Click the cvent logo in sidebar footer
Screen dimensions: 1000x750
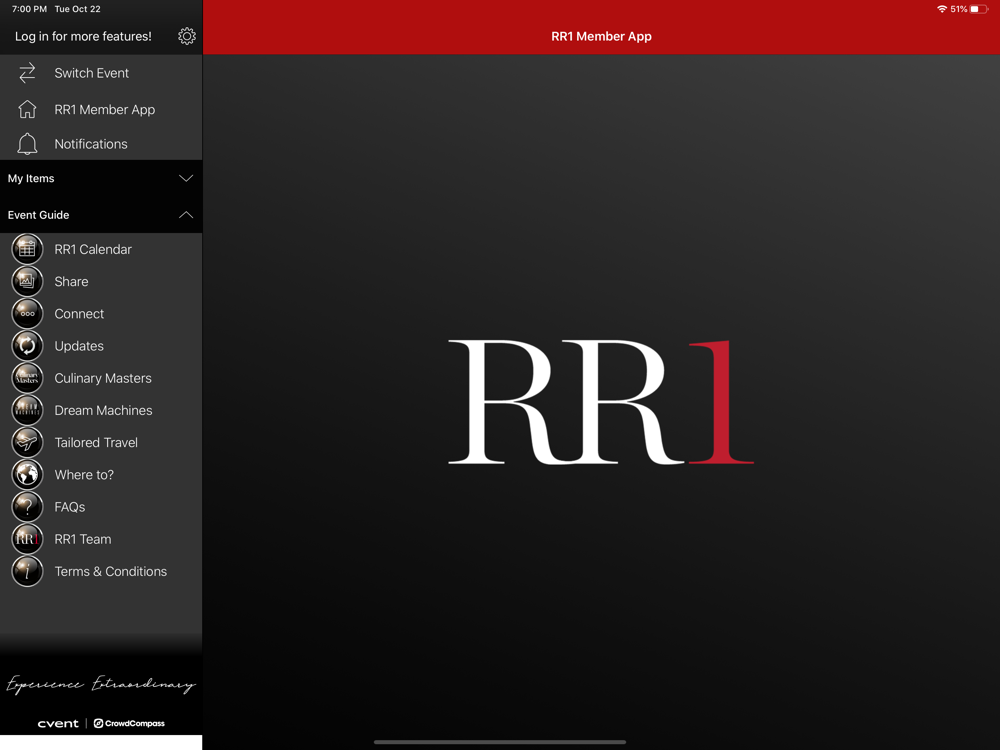(58, 723)
